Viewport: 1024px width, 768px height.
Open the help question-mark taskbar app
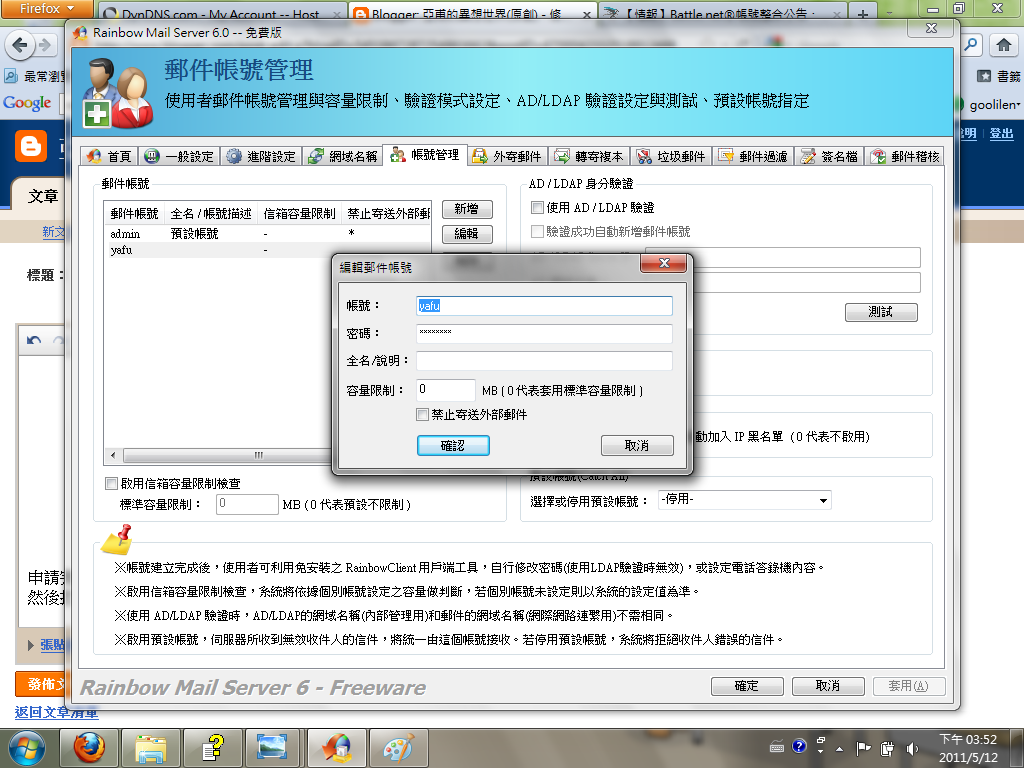(x=212, y=748)
